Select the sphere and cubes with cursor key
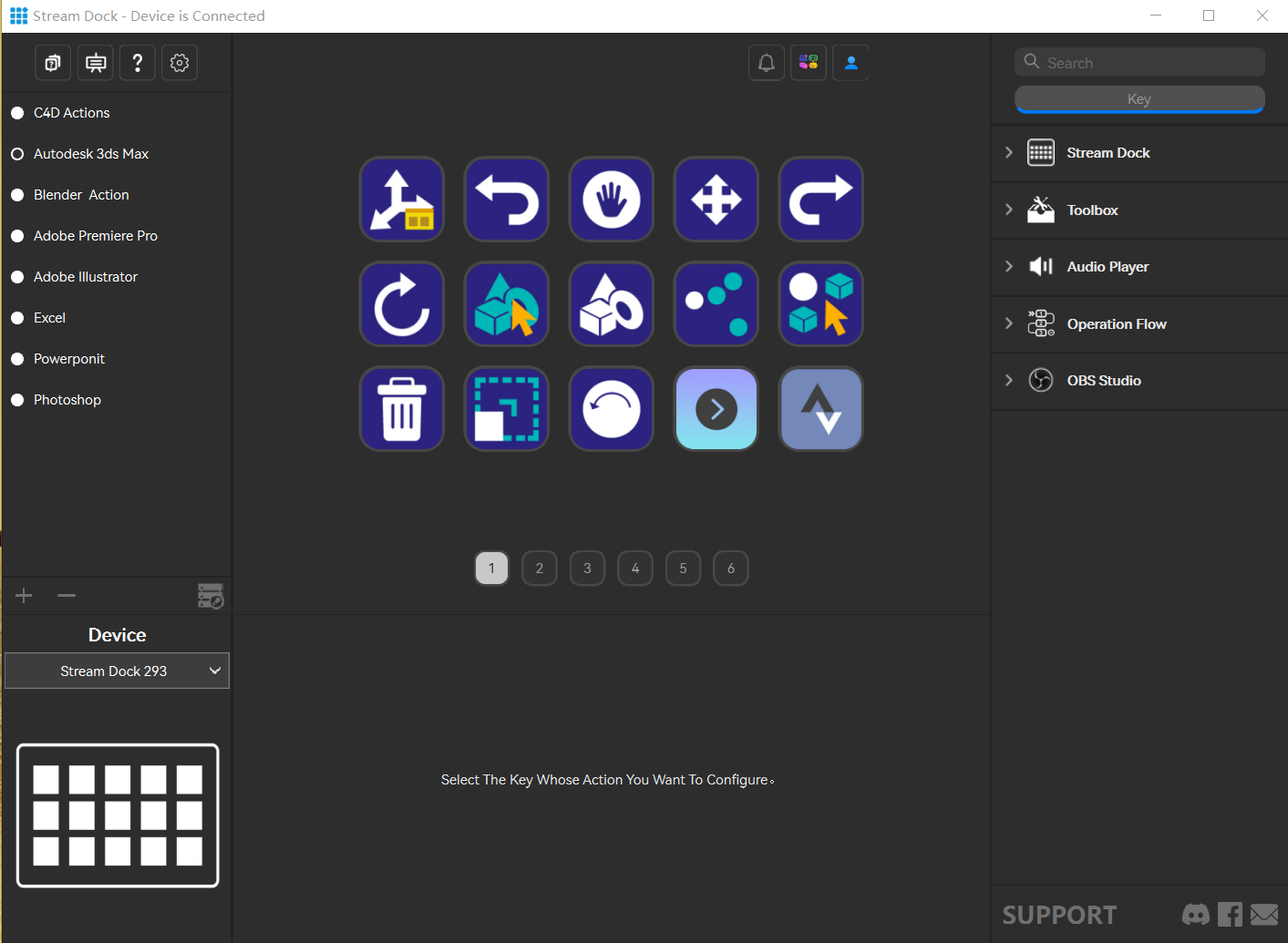This screenshot has width=1288, height=943. tap(821, 304)
